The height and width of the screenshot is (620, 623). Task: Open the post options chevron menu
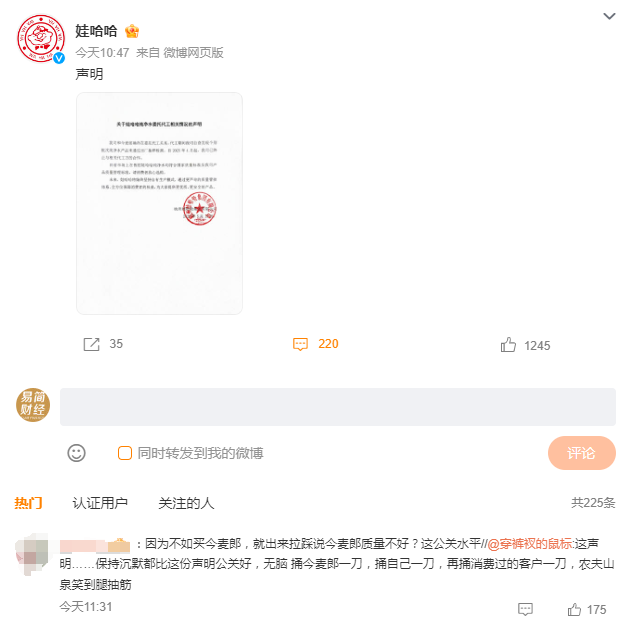tap(609, 16)
